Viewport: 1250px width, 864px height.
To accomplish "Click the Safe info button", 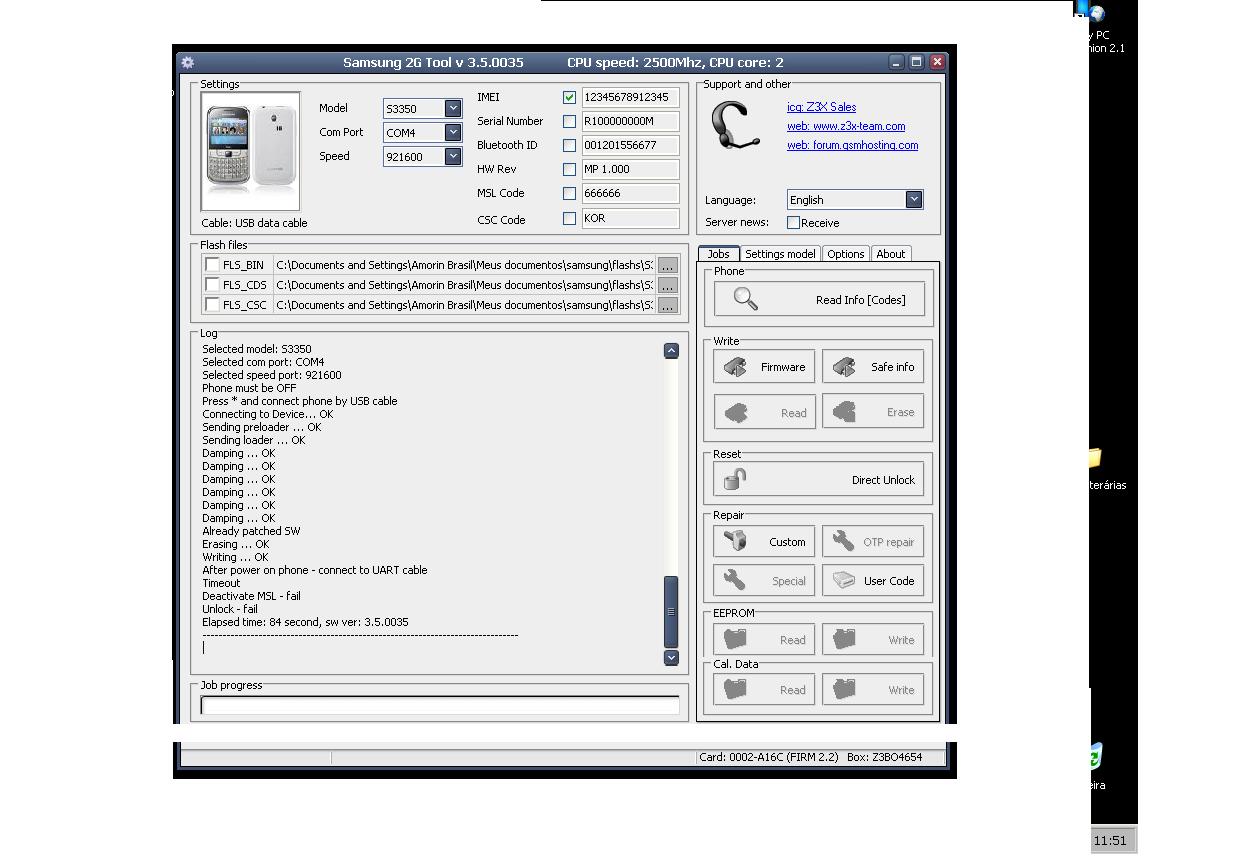I will pos(873,367).
